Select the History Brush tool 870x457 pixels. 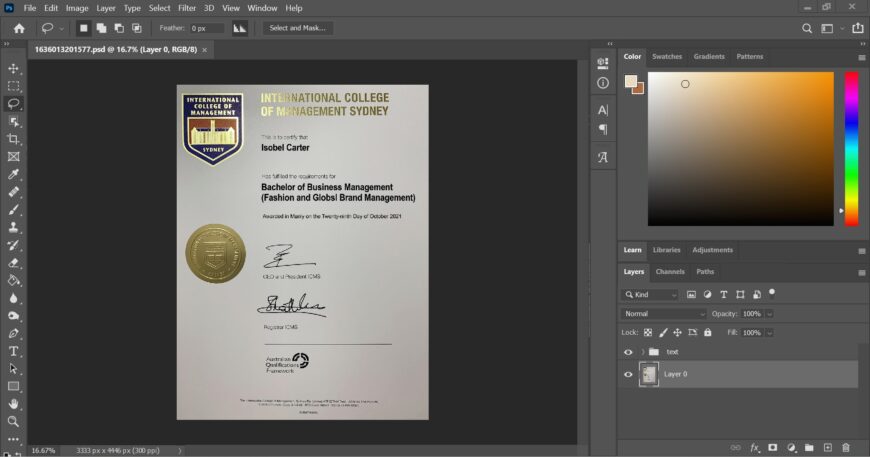pyautogui.click(x=13, y=245)
